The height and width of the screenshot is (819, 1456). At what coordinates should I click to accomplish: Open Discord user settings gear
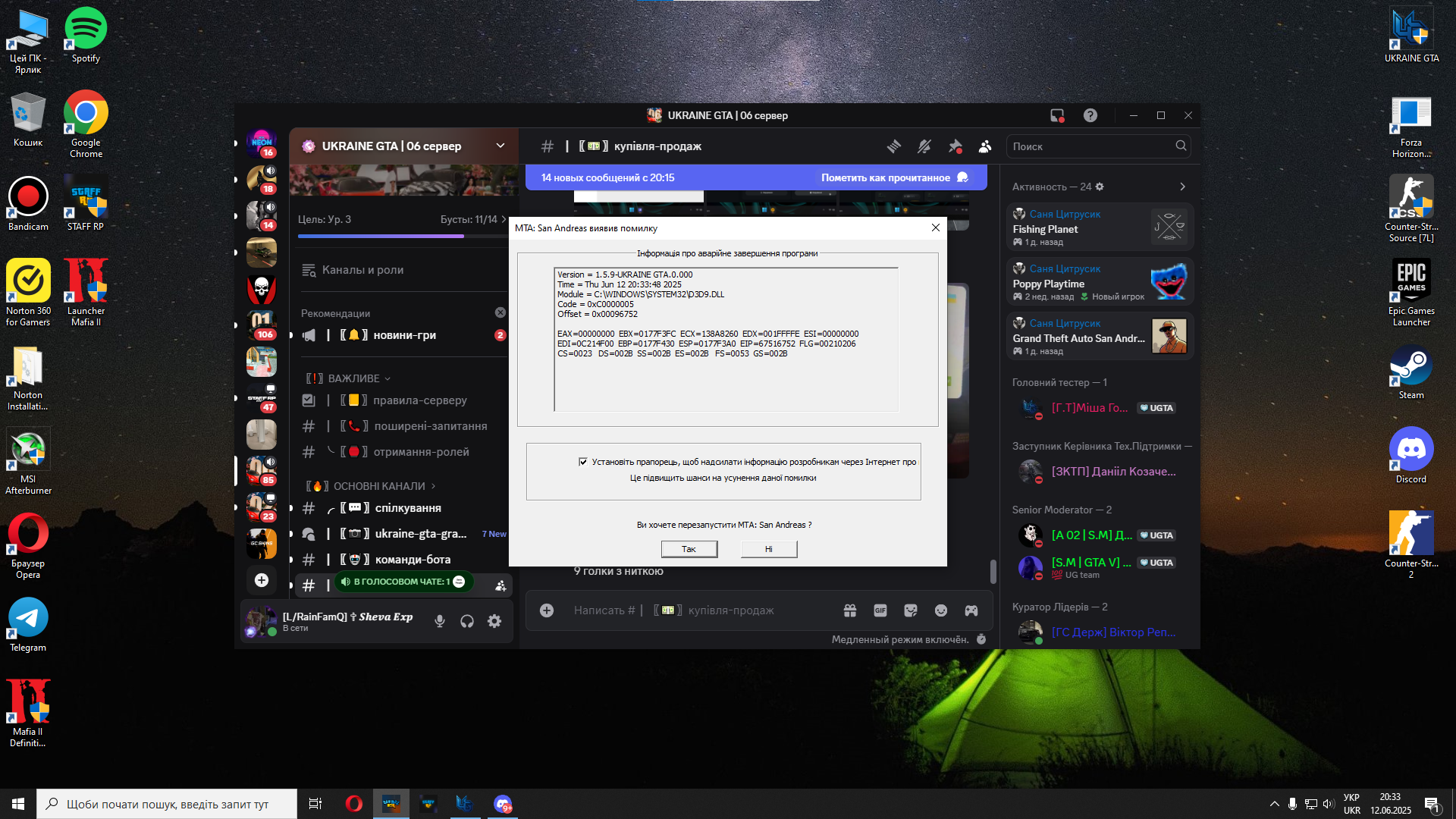(494, 622)
